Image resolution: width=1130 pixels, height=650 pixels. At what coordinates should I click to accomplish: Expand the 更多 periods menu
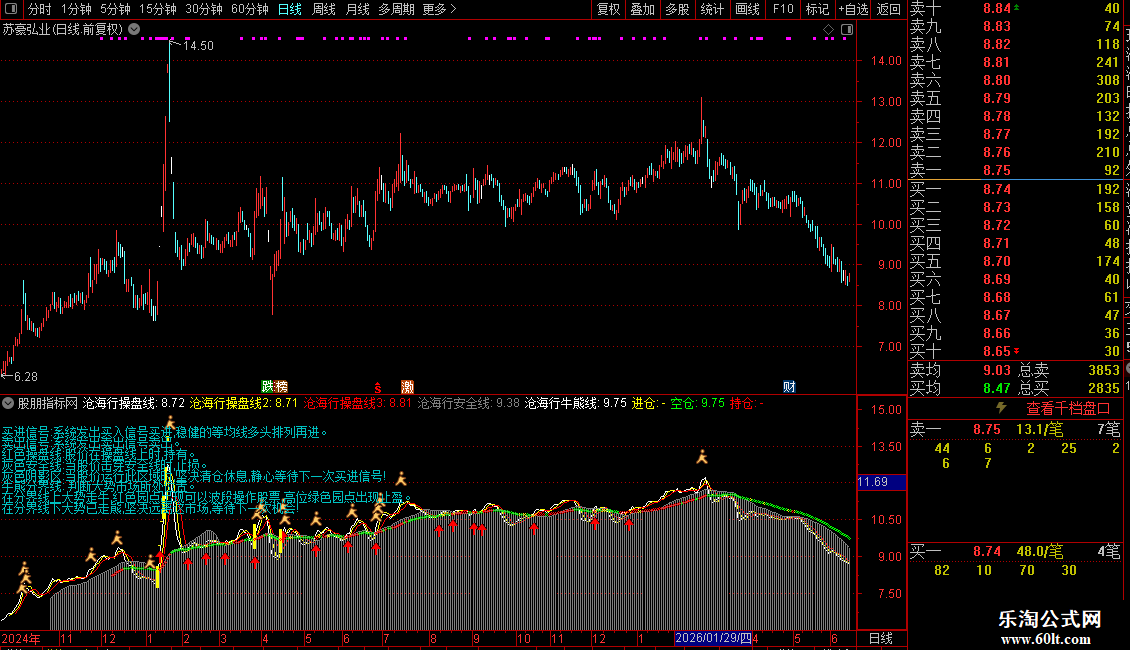tap(439, 9)
